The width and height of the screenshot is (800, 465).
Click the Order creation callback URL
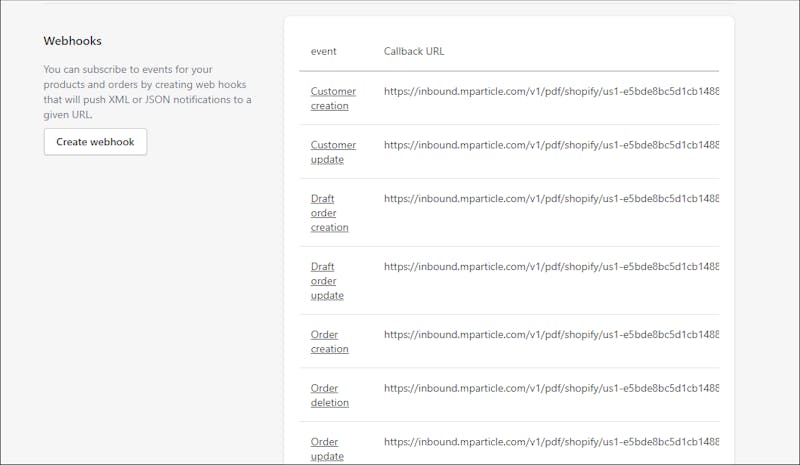(x=551, y=334)
